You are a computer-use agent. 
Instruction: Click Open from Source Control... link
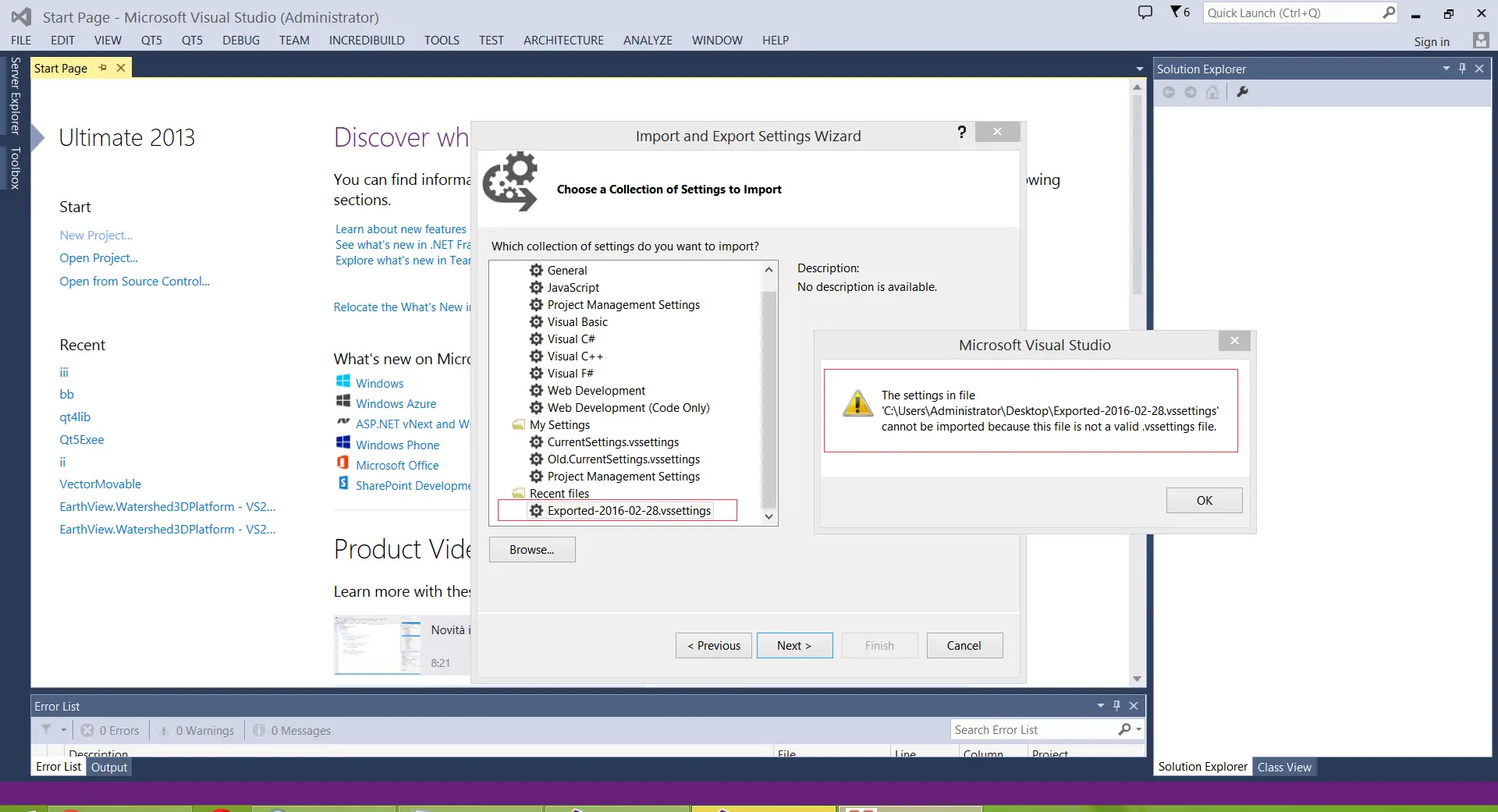(134, 281)
